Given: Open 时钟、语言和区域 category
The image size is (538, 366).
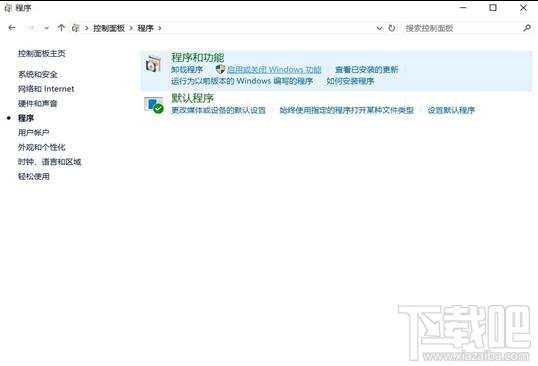Looking at the screenshot, I should click(x=49, y=162).
